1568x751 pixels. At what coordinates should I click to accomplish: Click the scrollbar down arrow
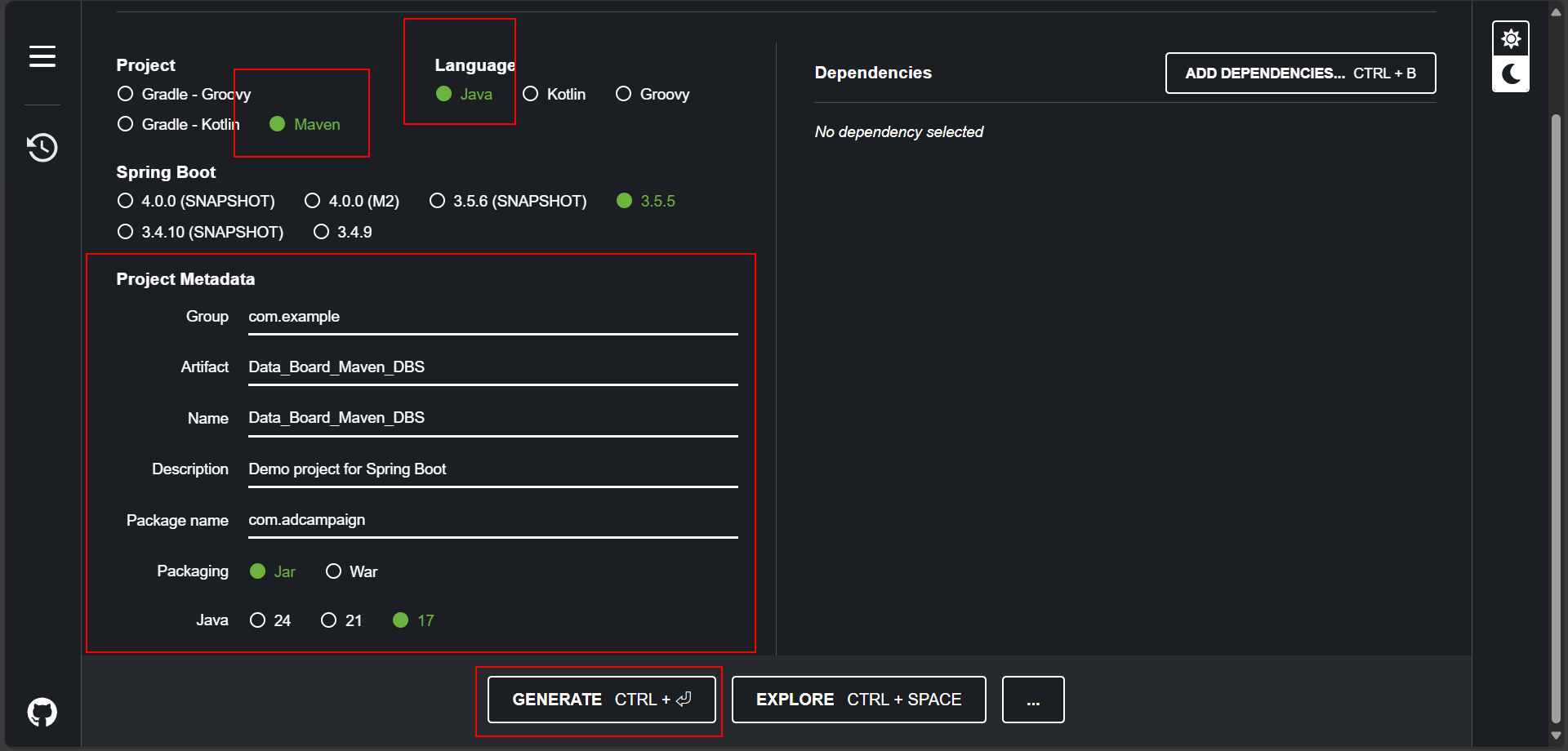pyautogui.click(x=1556, y=735)
